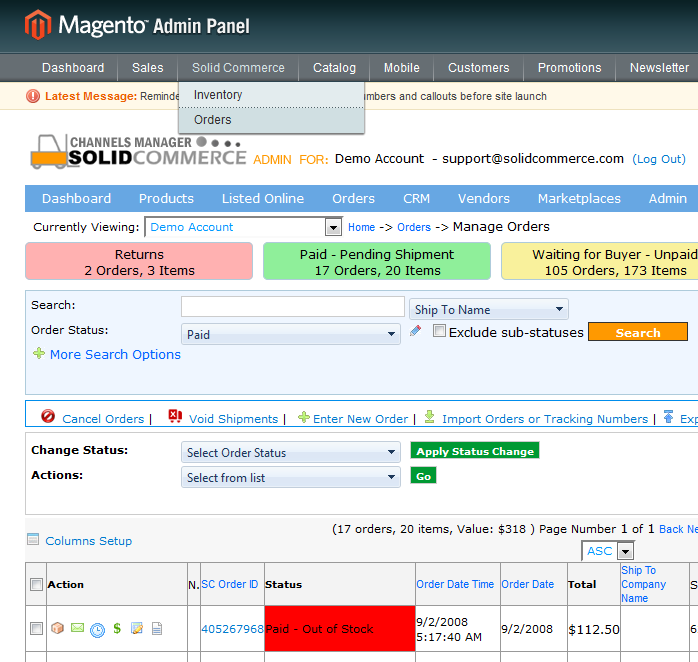Click into the Search text field
Image resolution: width=698 pixels, height=662 pixels.
coord(292,307)
